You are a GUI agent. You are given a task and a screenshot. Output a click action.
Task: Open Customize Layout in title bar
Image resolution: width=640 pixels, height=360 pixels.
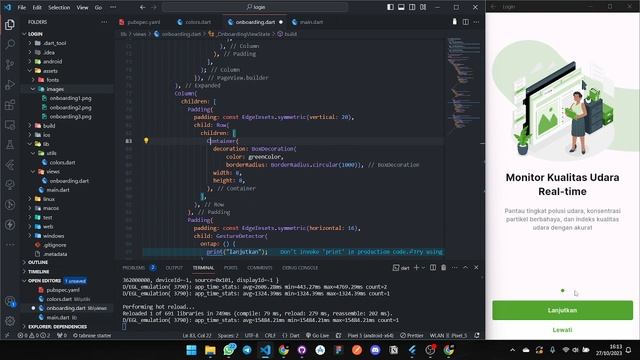pos(423,7)
